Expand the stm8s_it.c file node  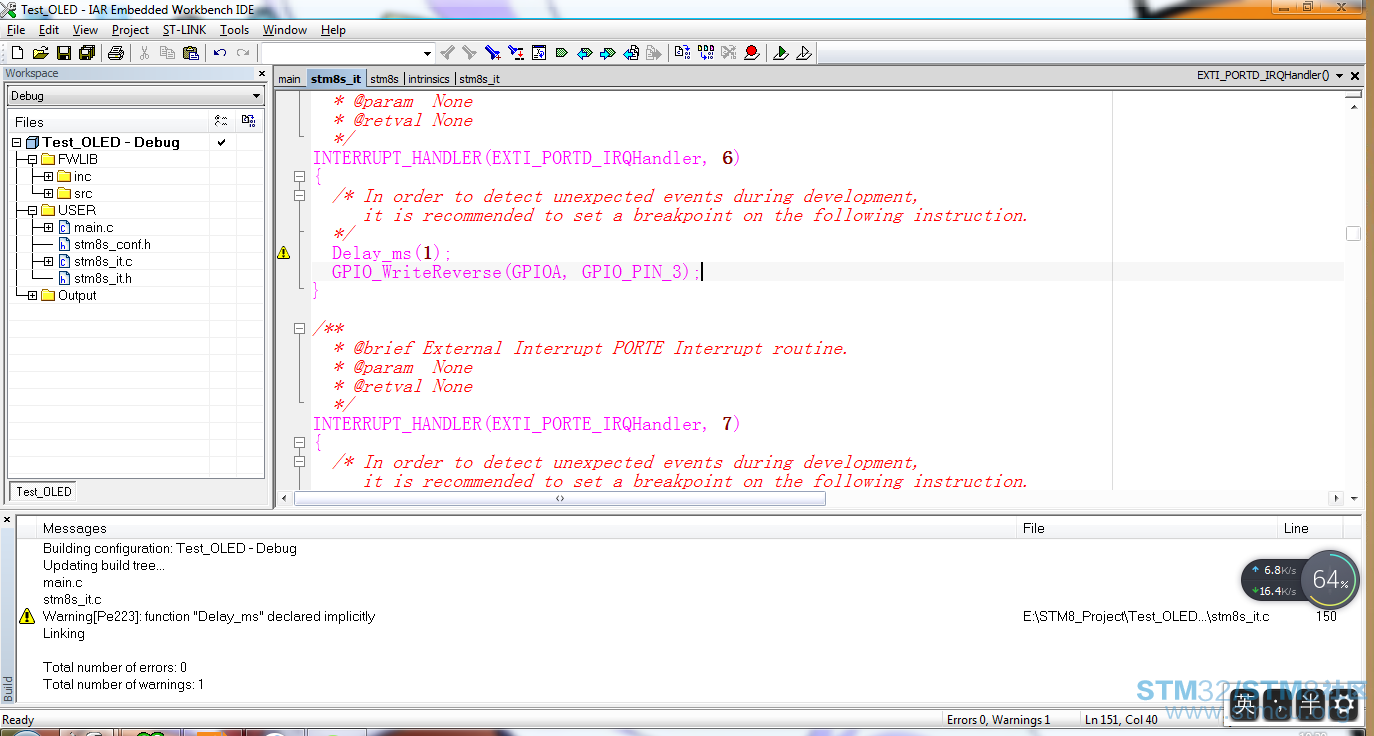tap(48, 262)
